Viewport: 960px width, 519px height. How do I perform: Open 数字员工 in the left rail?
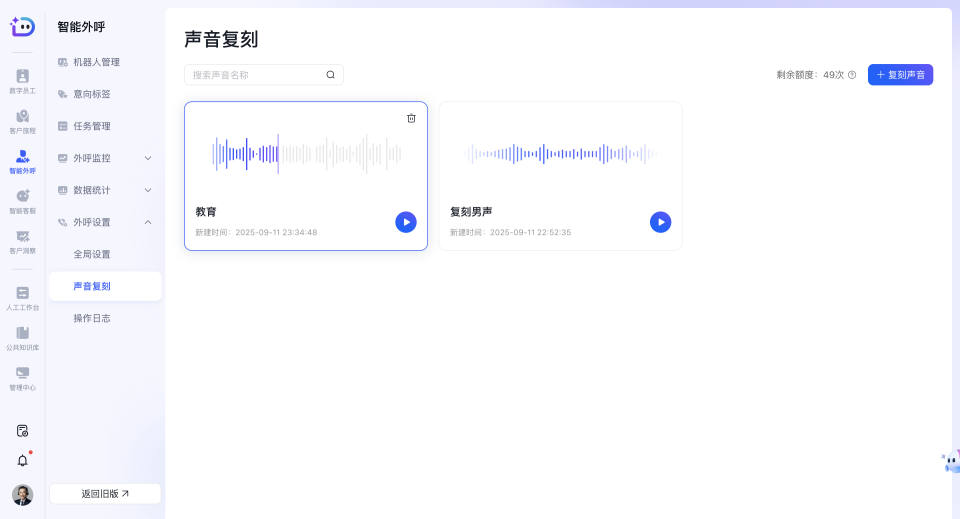coord(22,80)
